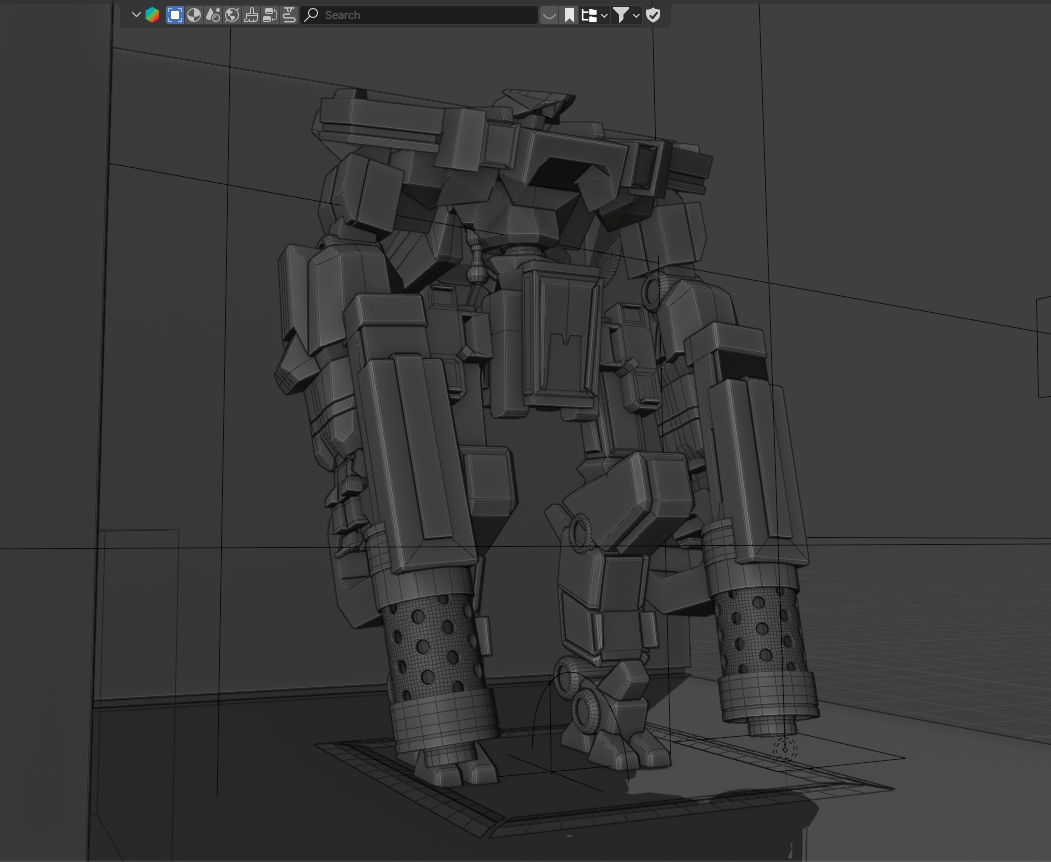
Task: Click the colorful hexagon logo icon
Action: pyautogui.click(x=152, y=15)
